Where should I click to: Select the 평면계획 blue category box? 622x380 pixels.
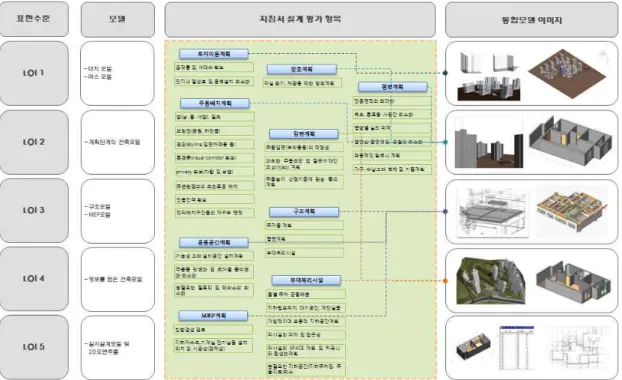coord(393,86)
